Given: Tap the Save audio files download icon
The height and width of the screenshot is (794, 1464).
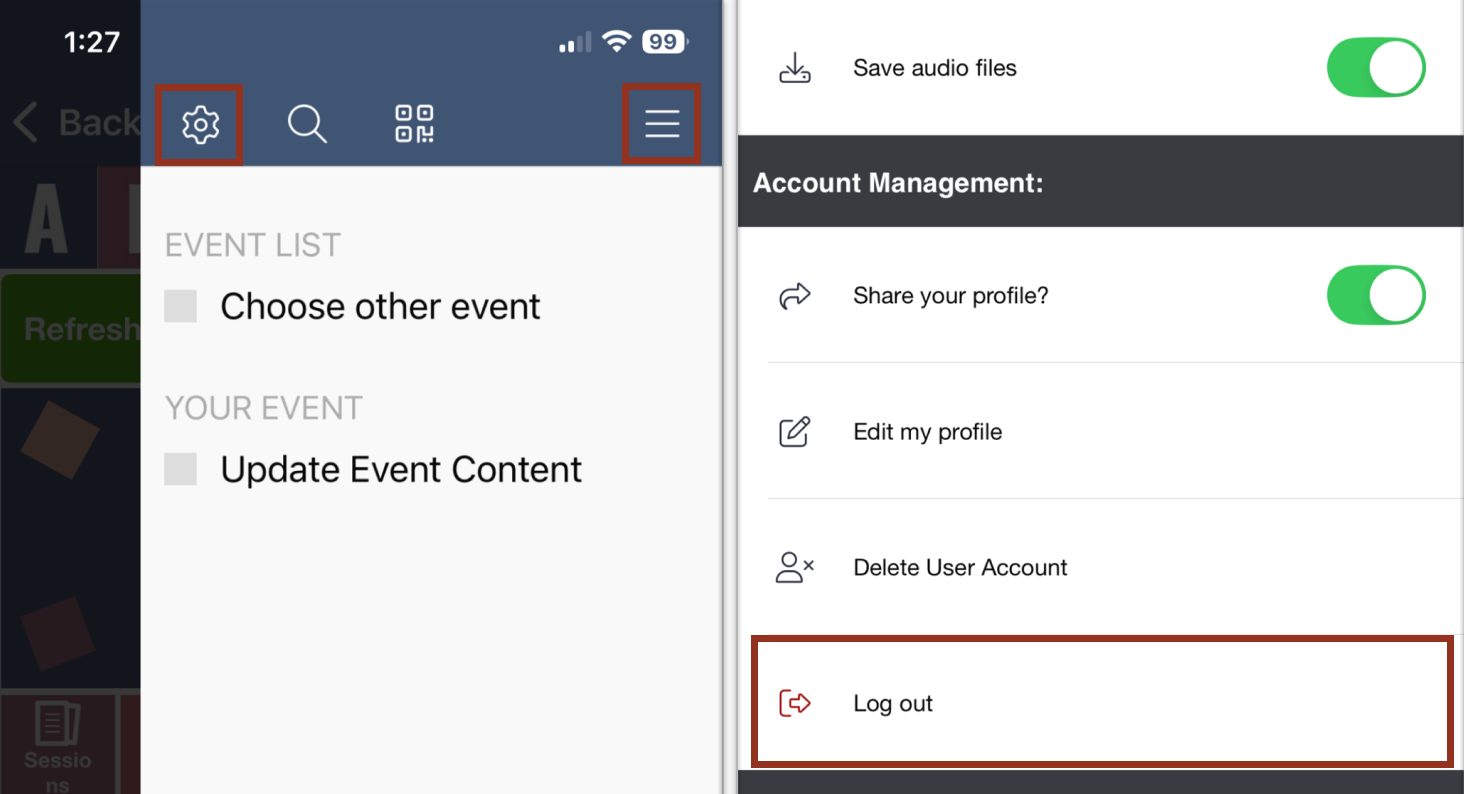Looking at the screenshot, I should (795, 67).
